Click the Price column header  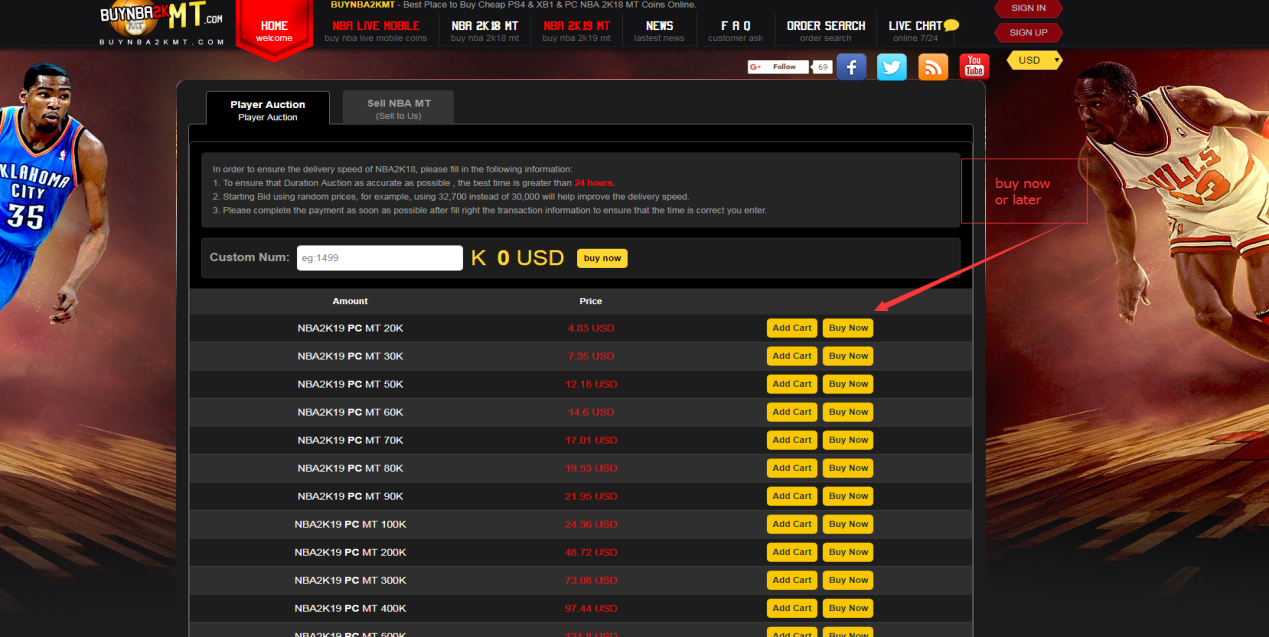591,301
